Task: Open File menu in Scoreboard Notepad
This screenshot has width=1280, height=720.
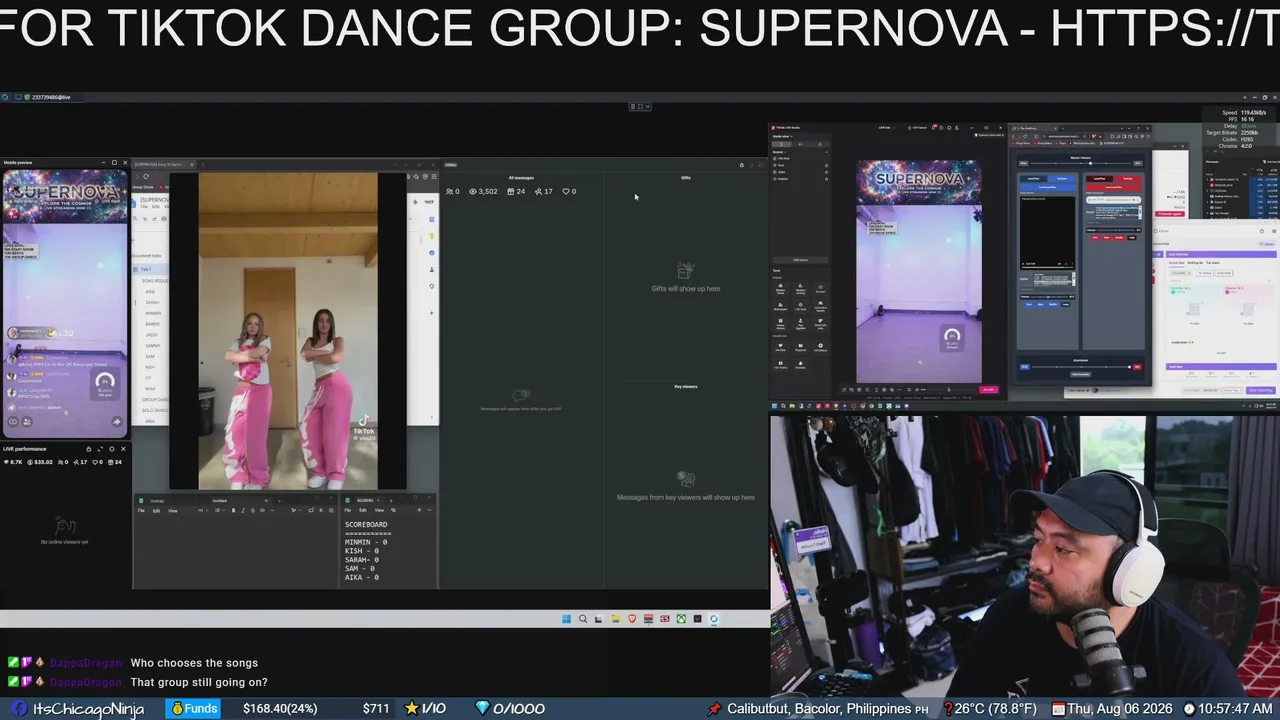Action: click(350, 511)
